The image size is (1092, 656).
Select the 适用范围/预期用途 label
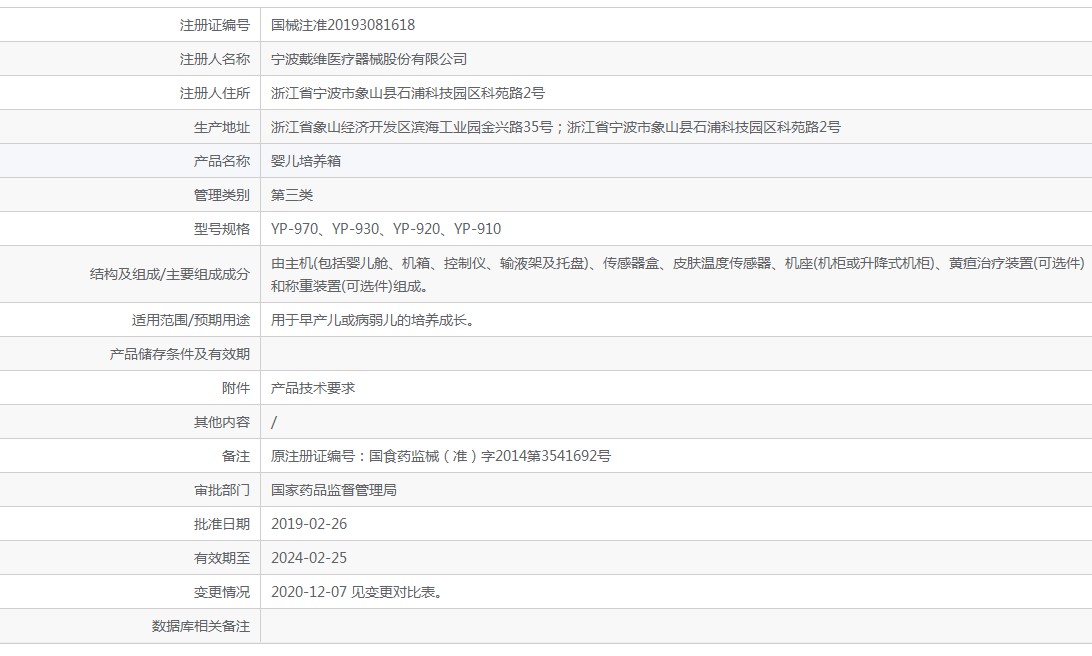[x=190, y=320]
